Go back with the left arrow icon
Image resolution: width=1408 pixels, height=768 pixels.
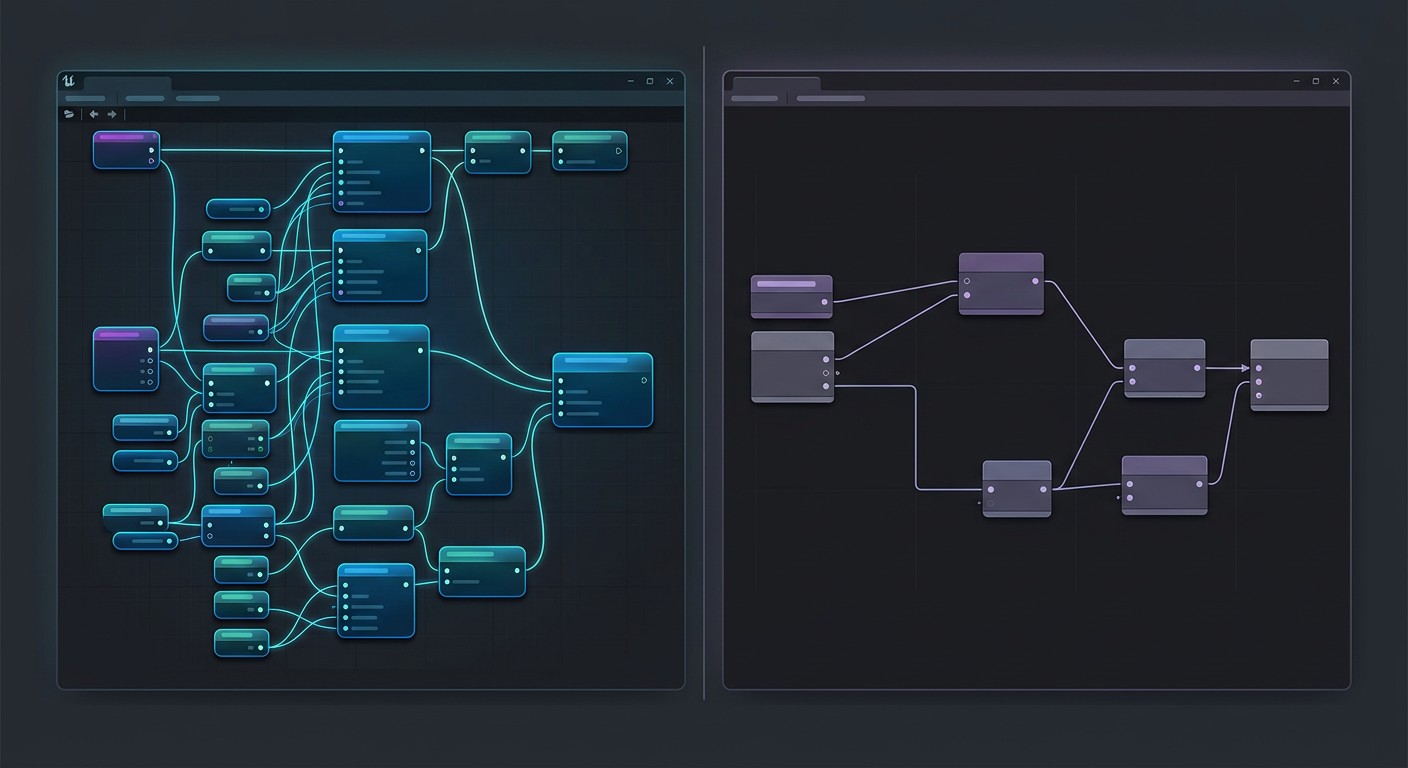point(94,114)
